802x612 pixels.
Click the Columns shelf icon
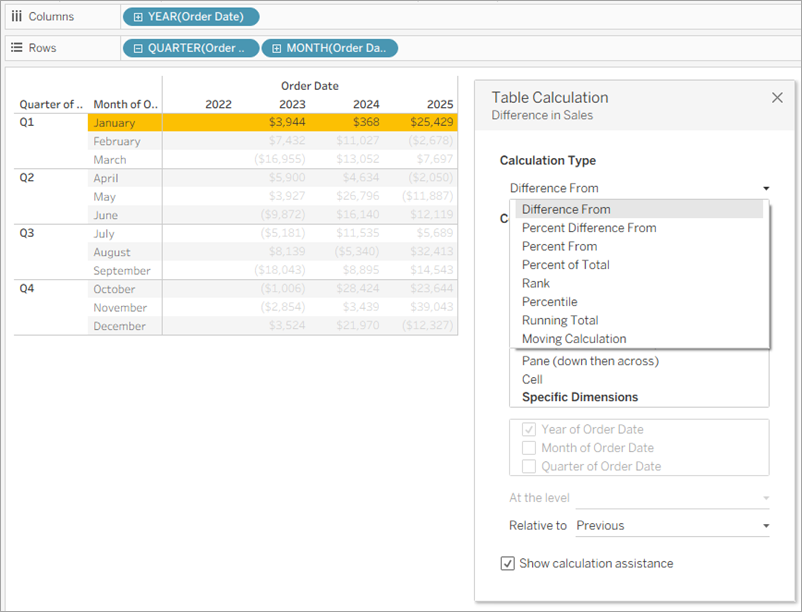pos(17,16)
